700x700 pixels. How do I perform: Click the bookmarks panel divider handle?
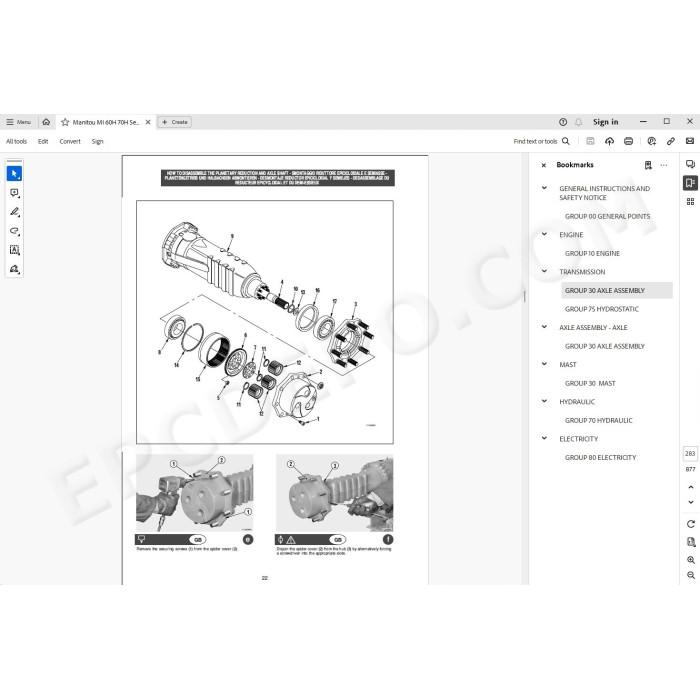pos(525,296)
